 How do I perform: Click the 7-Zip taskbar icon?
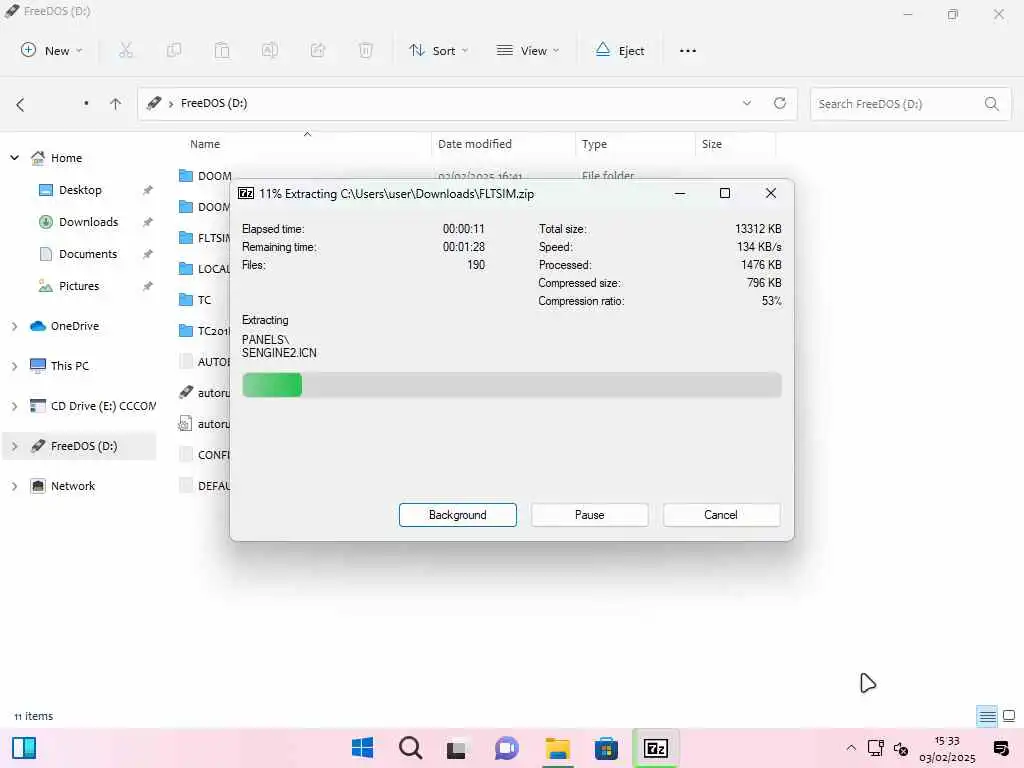point(656,748)
